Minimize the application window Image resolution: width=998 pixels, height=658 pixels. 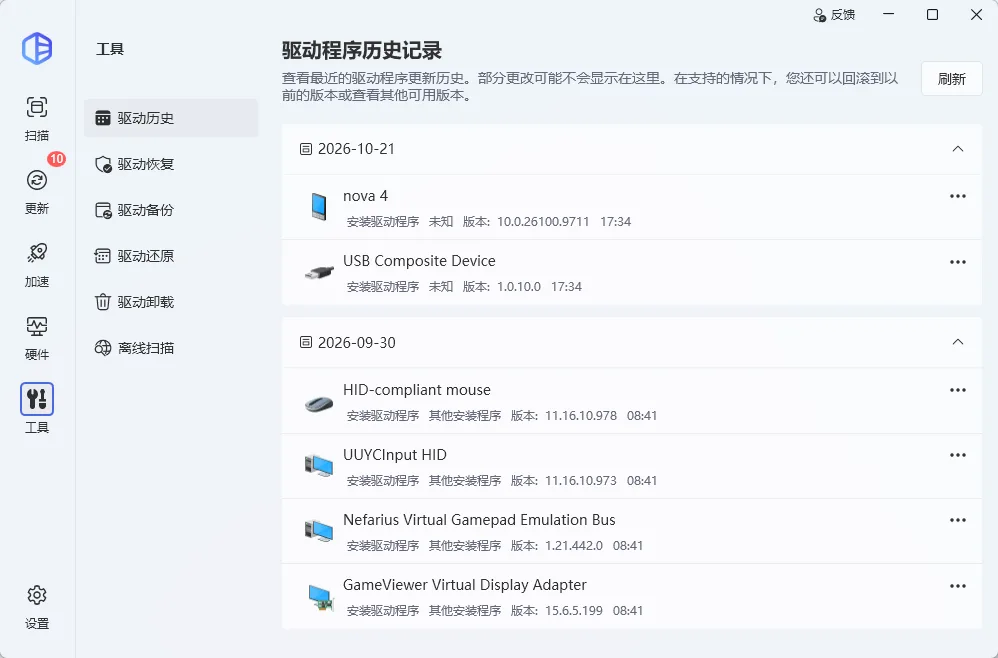[x=889, y=14]
